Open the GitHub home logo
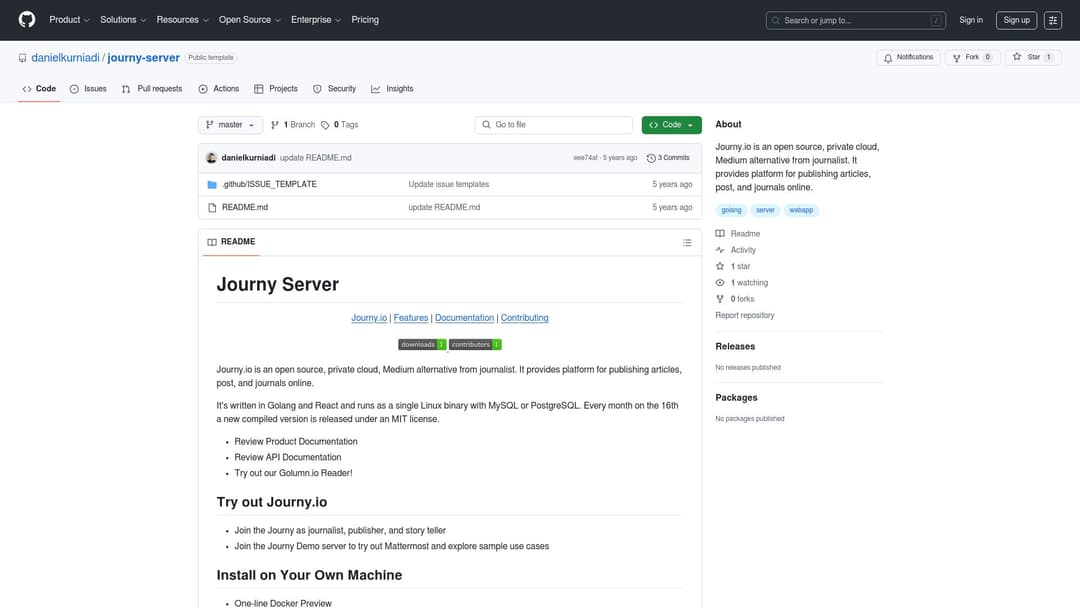The image size is (1080, 608). [x=27, y=20]
